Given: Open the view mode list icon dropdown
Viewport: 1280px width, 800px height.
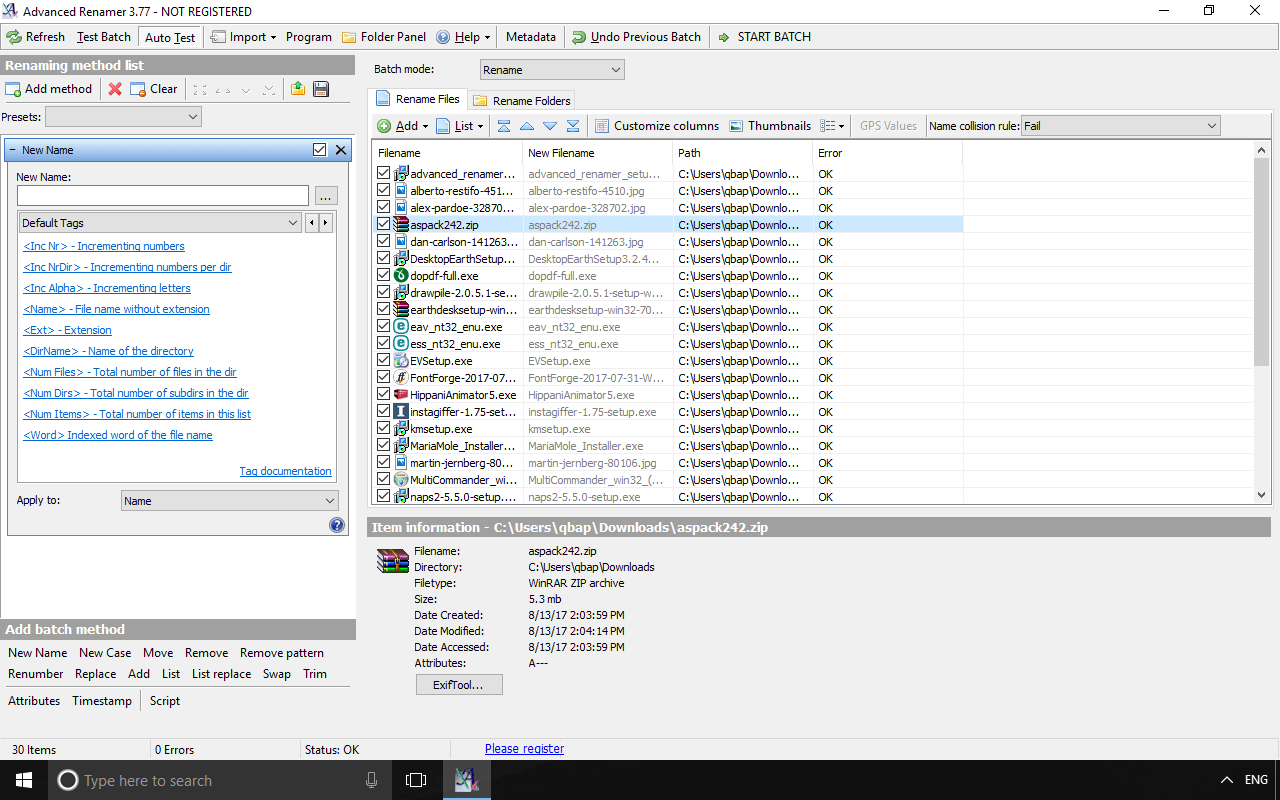Looking at the screenshot, I should click(832, 126).
